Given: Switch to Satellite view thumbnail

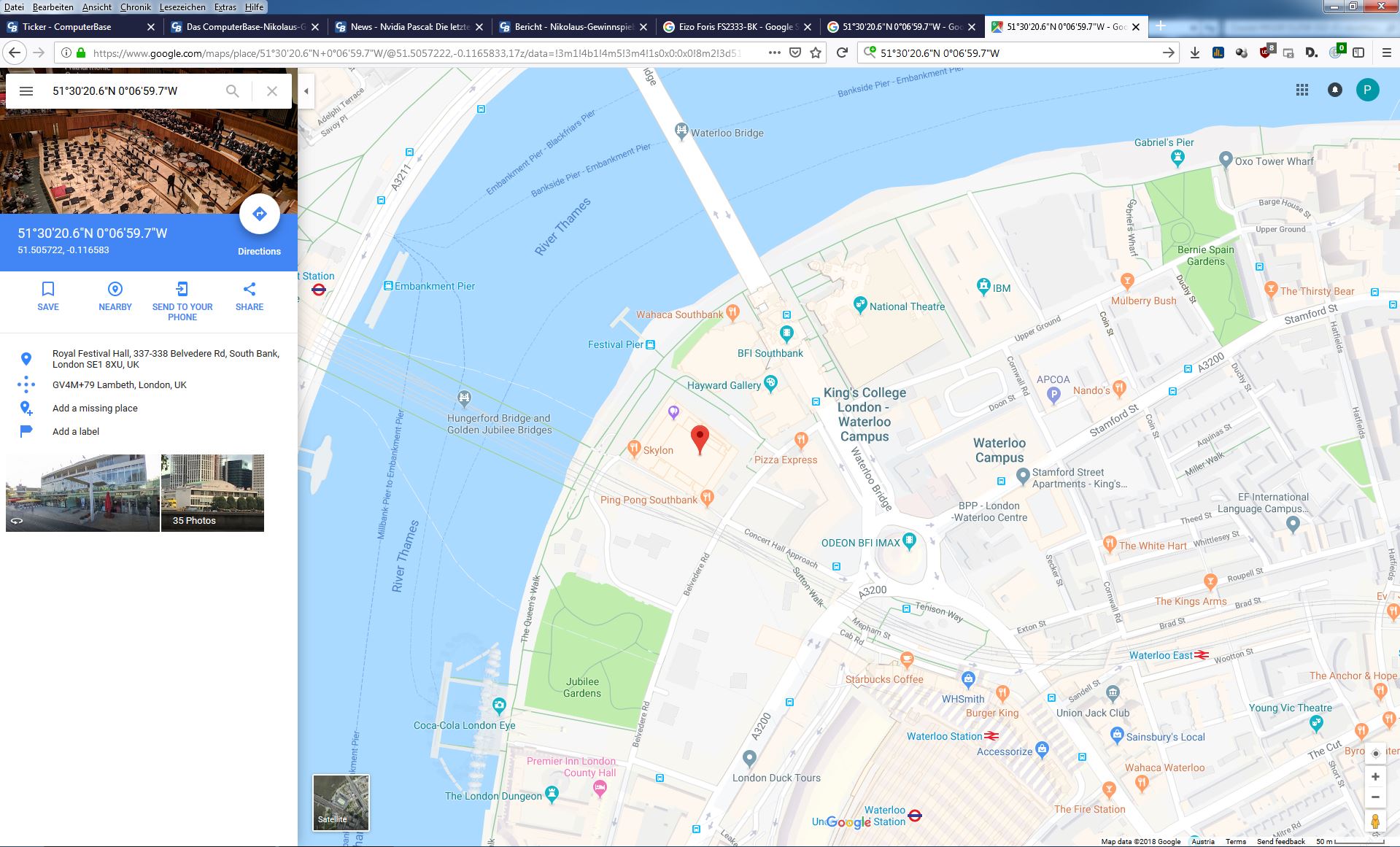Looking at the screenshot, I should 341,802.
